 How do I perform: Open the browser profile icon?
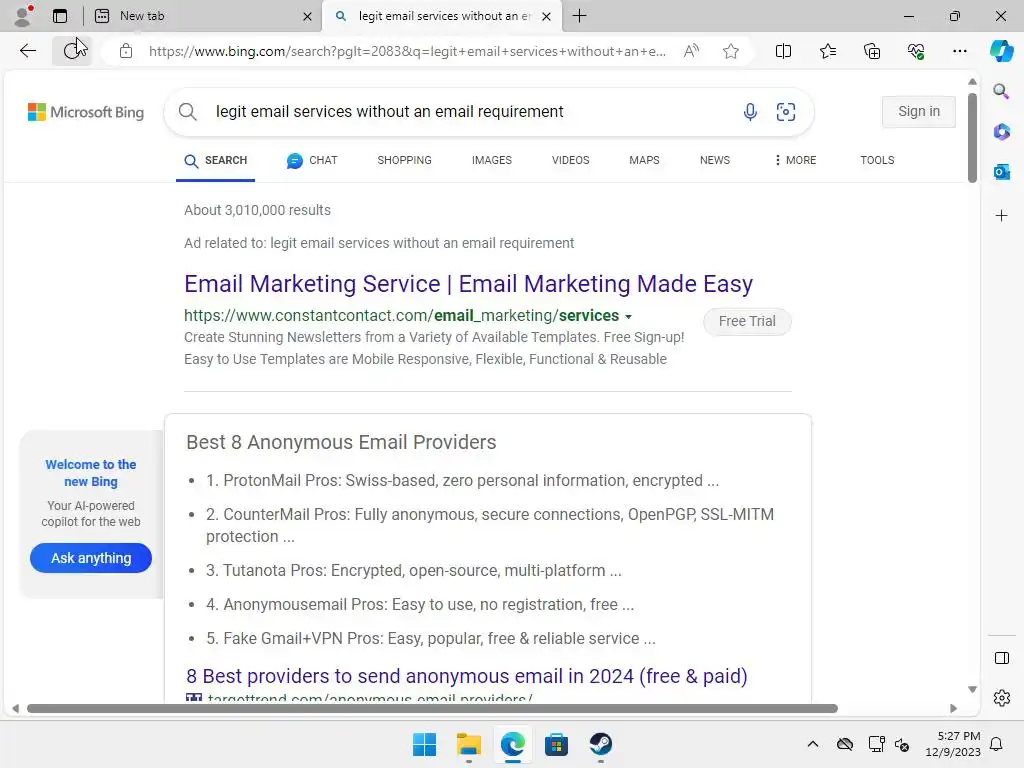tap(23, 16)
